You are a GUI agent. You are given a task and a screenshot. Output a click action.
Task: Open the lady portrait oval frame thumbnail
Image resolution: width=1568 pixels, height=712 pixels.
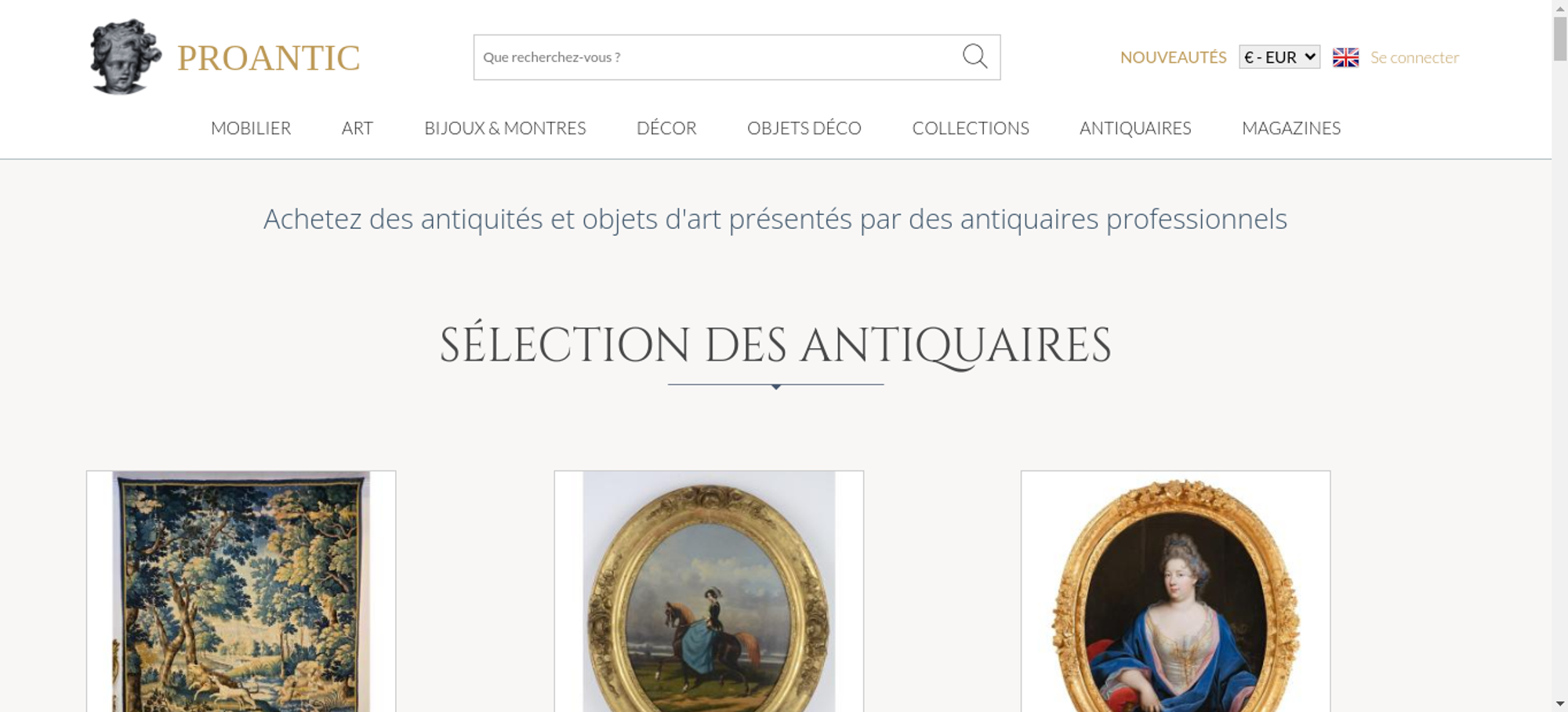pos(1175,591)
